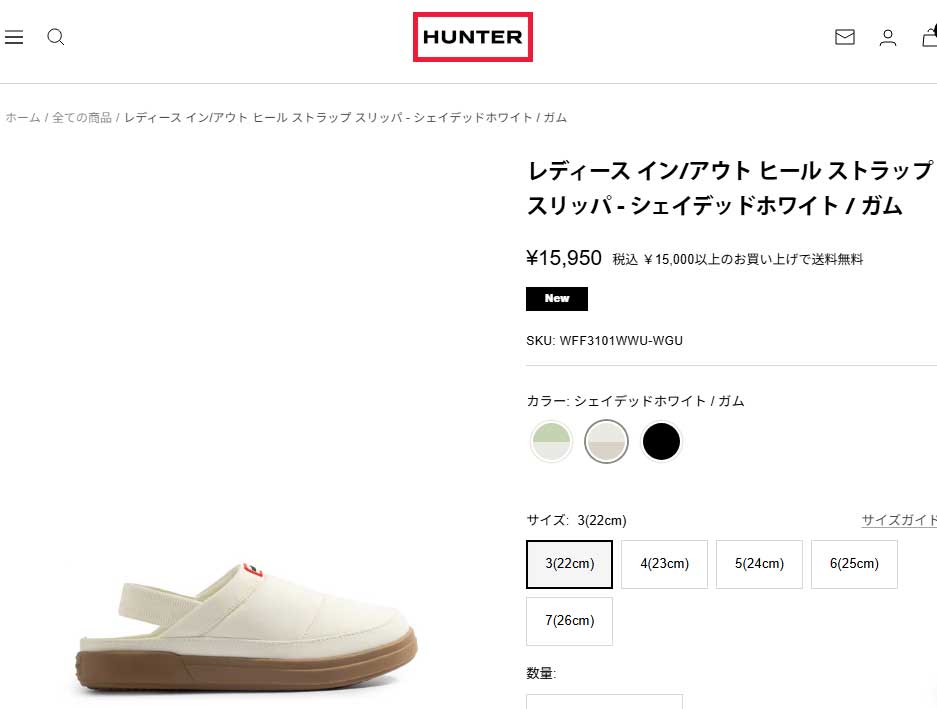Choose size 7(26cm)
Screen dimensions: 937x709
tap(569, 621)
